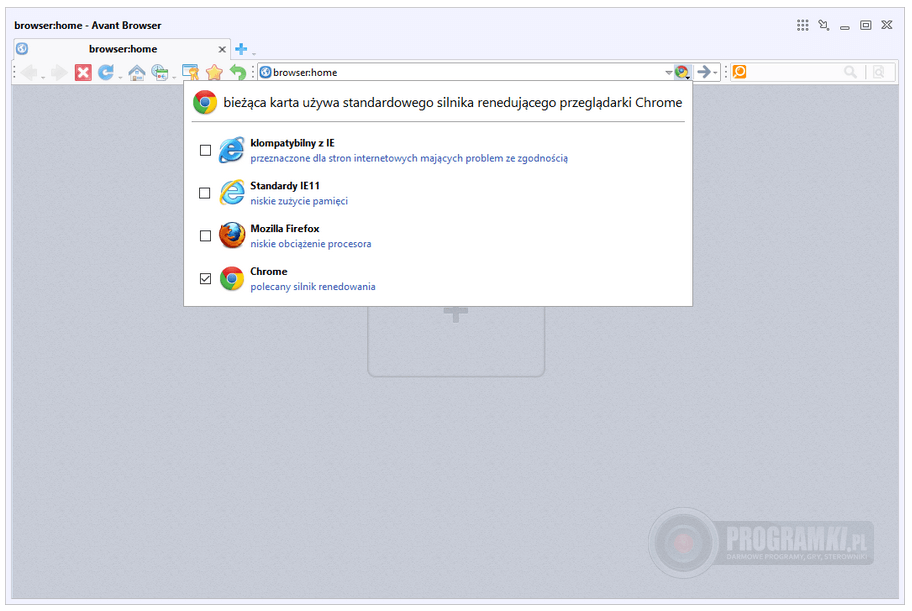Switch to the browser:home tab
The width and height of the screenshot is (912, 611).
point(123,49)
